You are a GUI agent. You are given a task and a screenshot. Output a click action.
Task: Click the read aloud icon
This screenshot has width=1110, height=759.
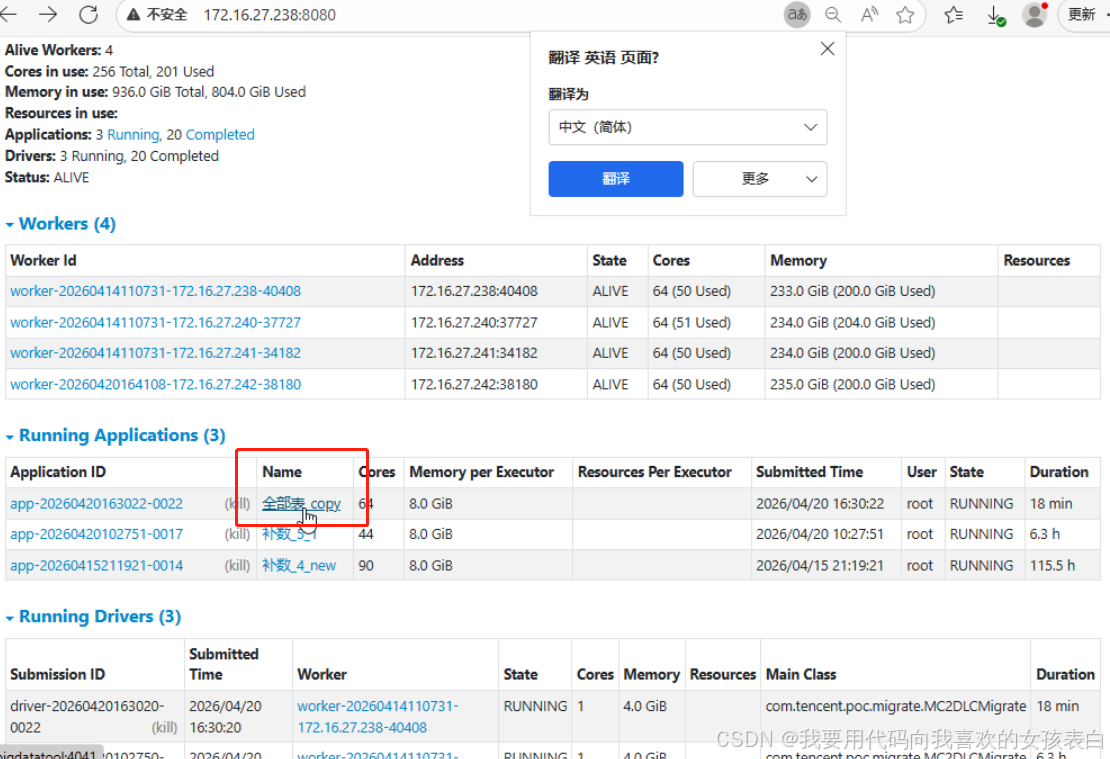[x=869, y=14]
